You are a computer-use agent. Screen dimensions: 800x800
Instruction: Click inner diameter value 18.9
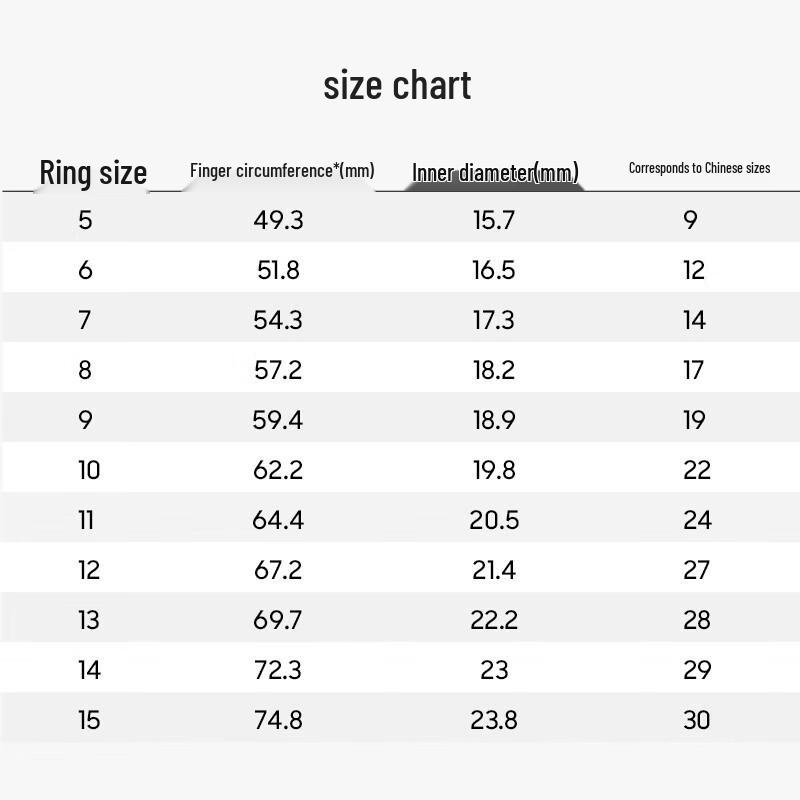tap(494, 420)
